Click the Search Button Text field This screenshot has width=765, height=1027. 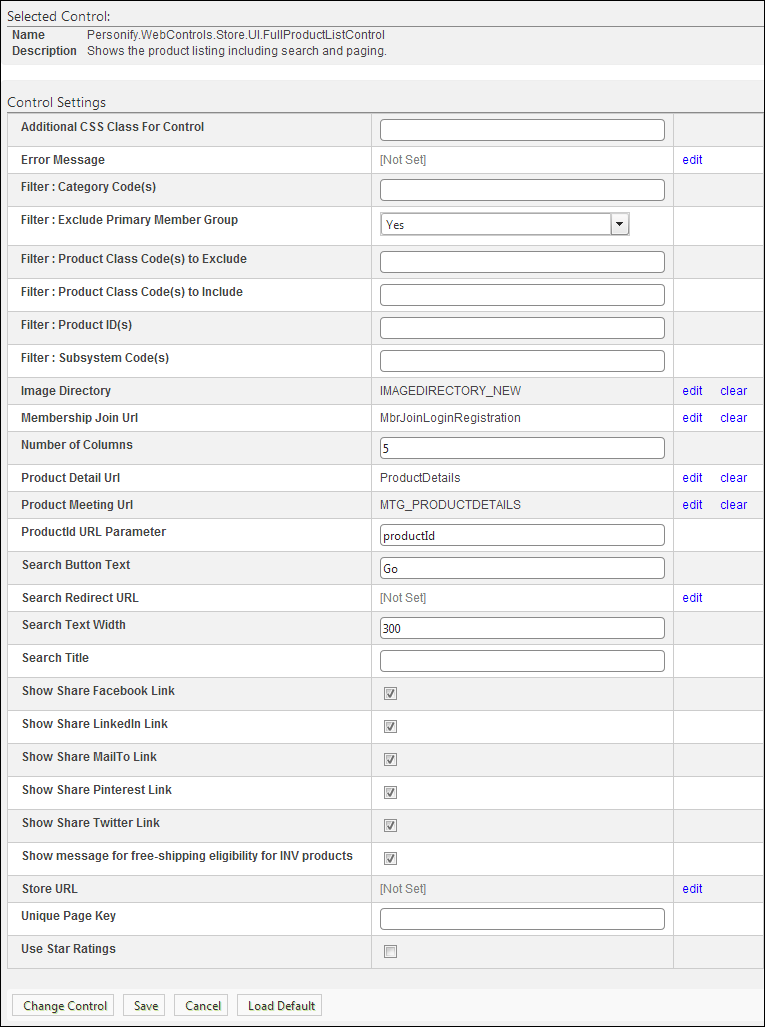pyautogui.click(x=522, y=568)
